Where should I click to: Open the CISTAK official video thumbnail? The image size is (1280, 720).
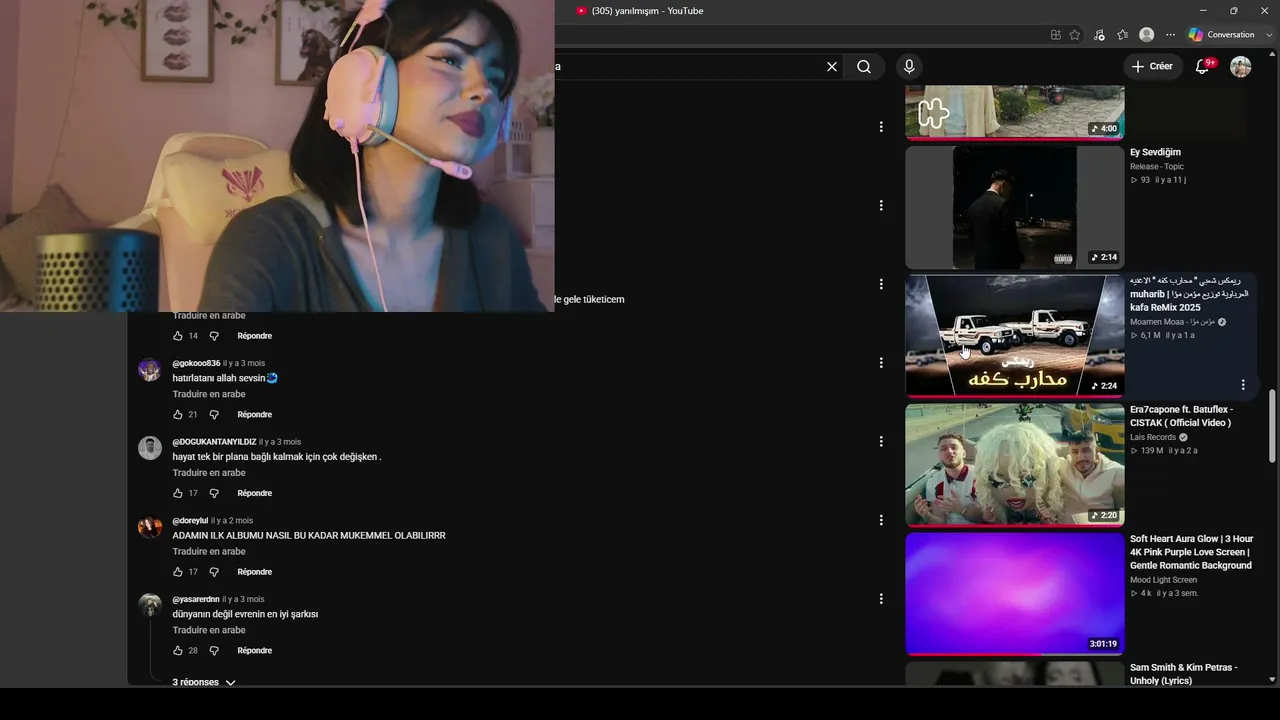pos(1015,465)
